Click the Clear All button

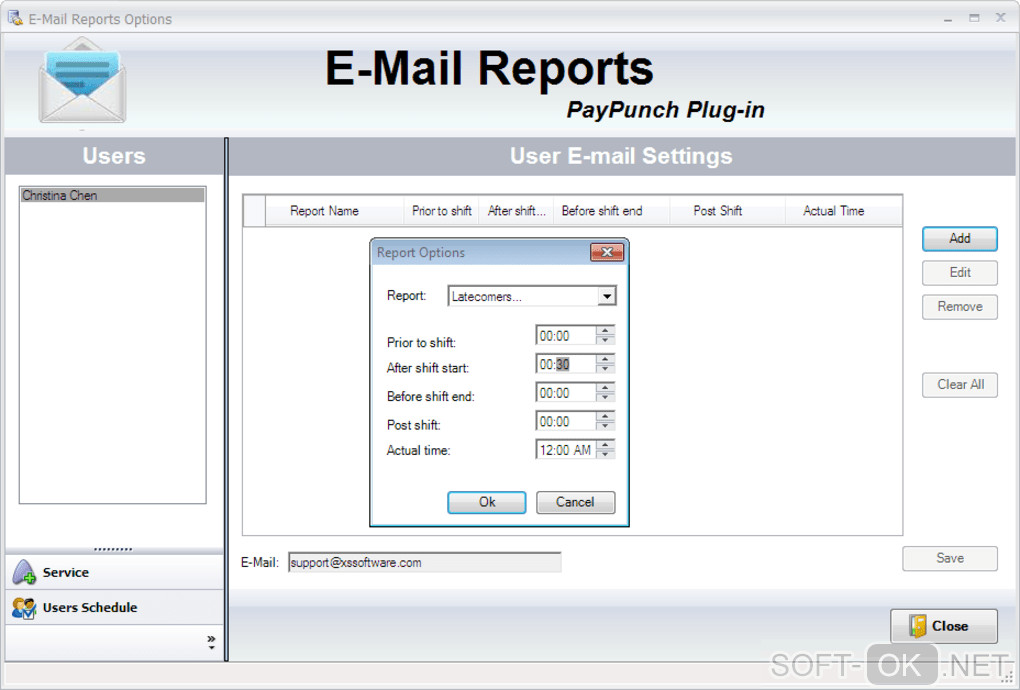(x=960, y=384)
